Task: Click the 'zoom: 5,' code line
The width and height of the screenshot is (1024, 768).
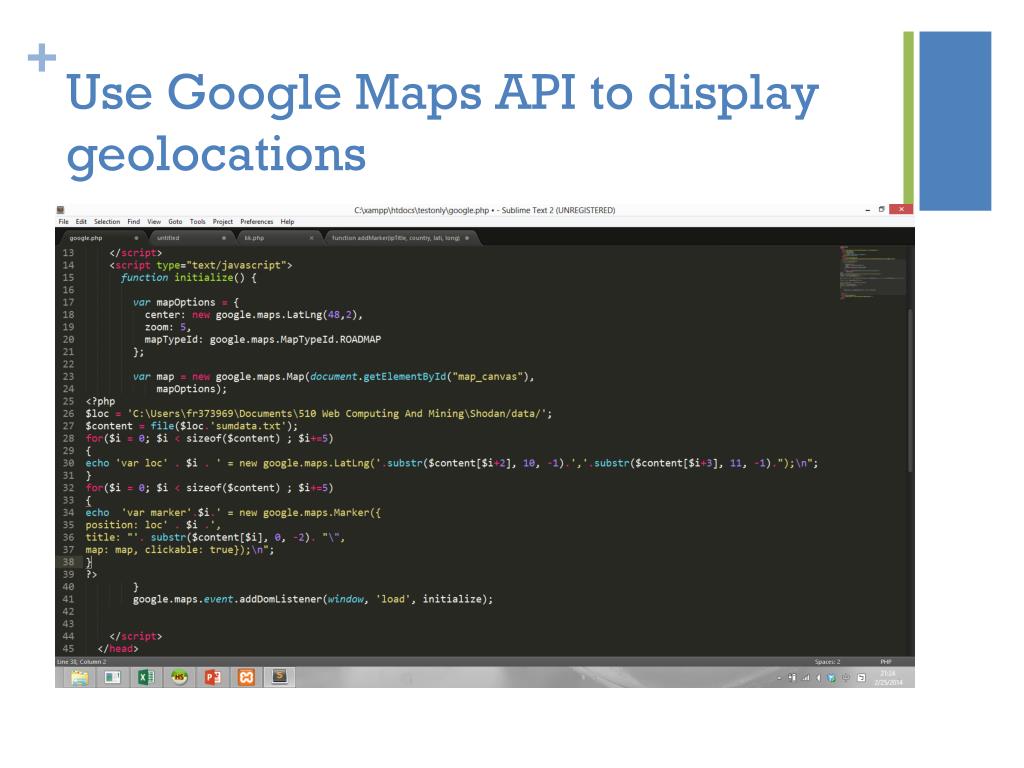Action: click(168, 327)
